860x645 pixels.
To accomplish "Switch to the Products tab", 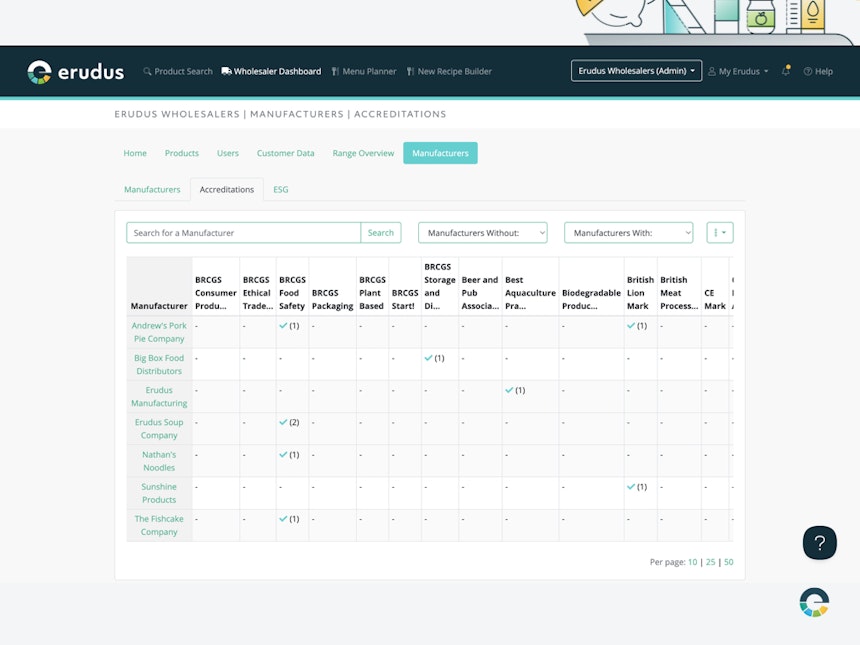I will tap(182, 153).
